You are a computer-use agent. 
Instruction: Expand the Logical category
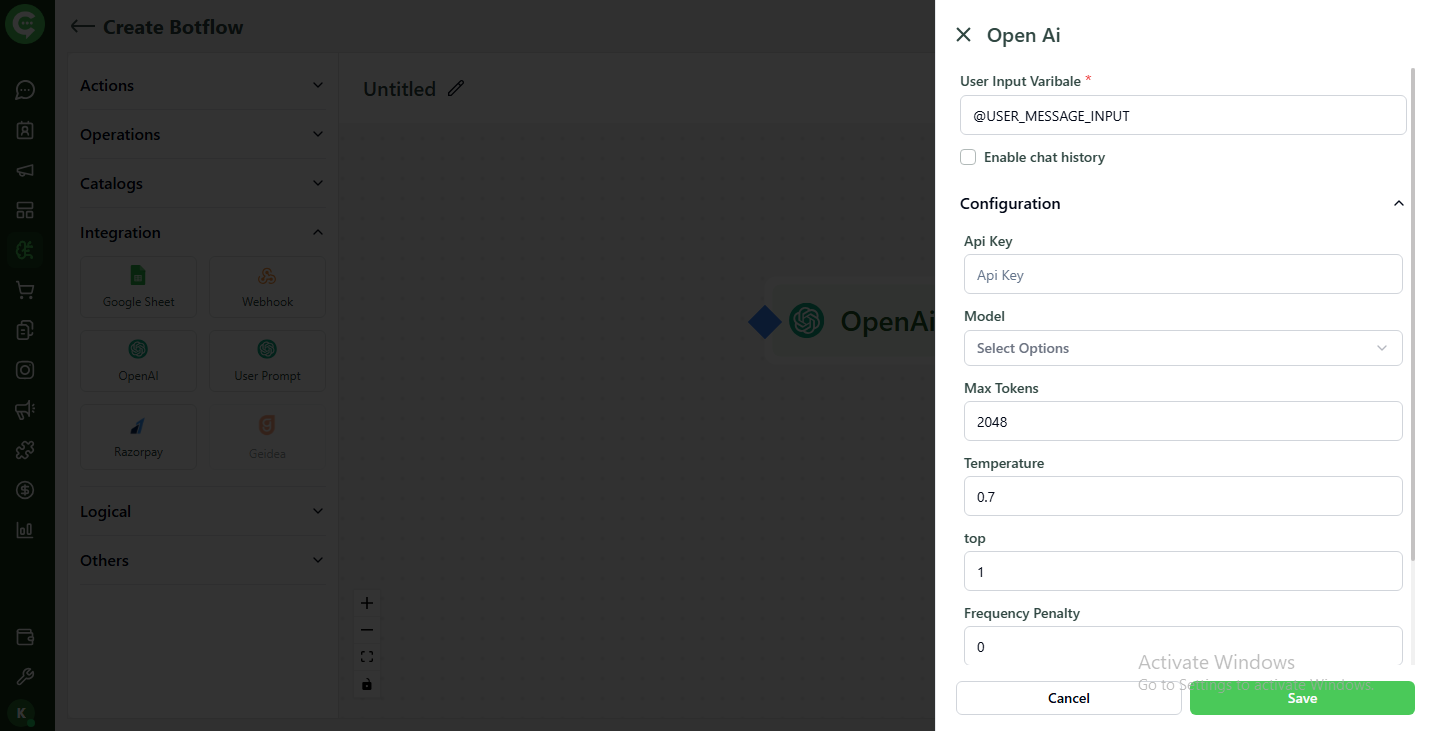click(x=203, y=511)
